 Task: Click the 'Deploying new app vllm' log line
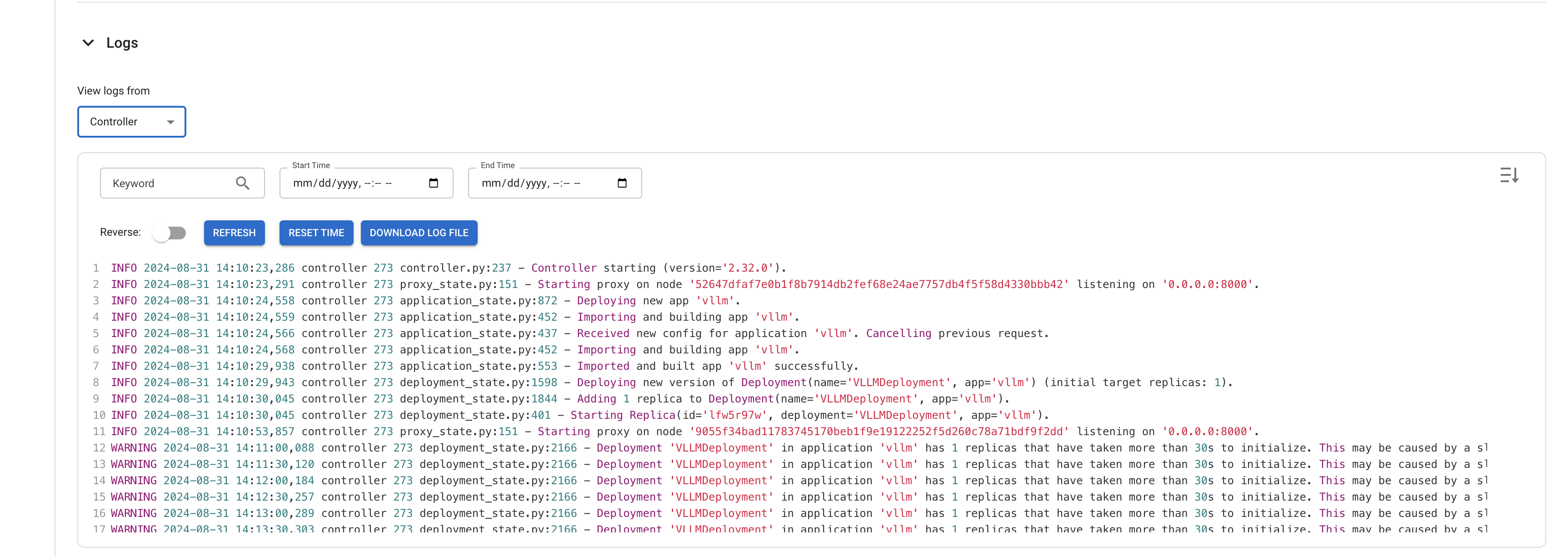[426, 300]
